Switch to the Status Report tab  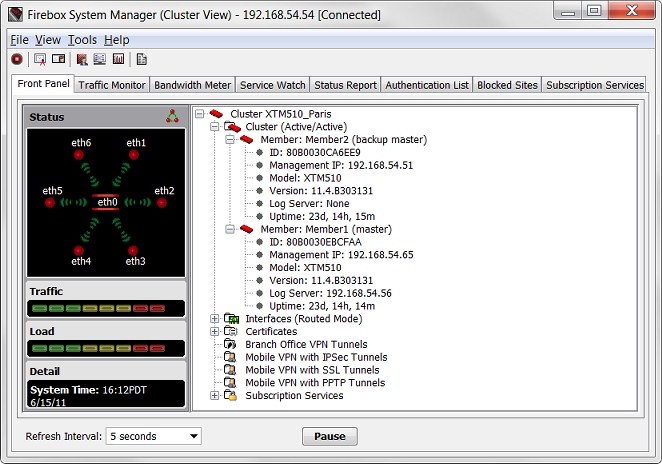point(345,85)
